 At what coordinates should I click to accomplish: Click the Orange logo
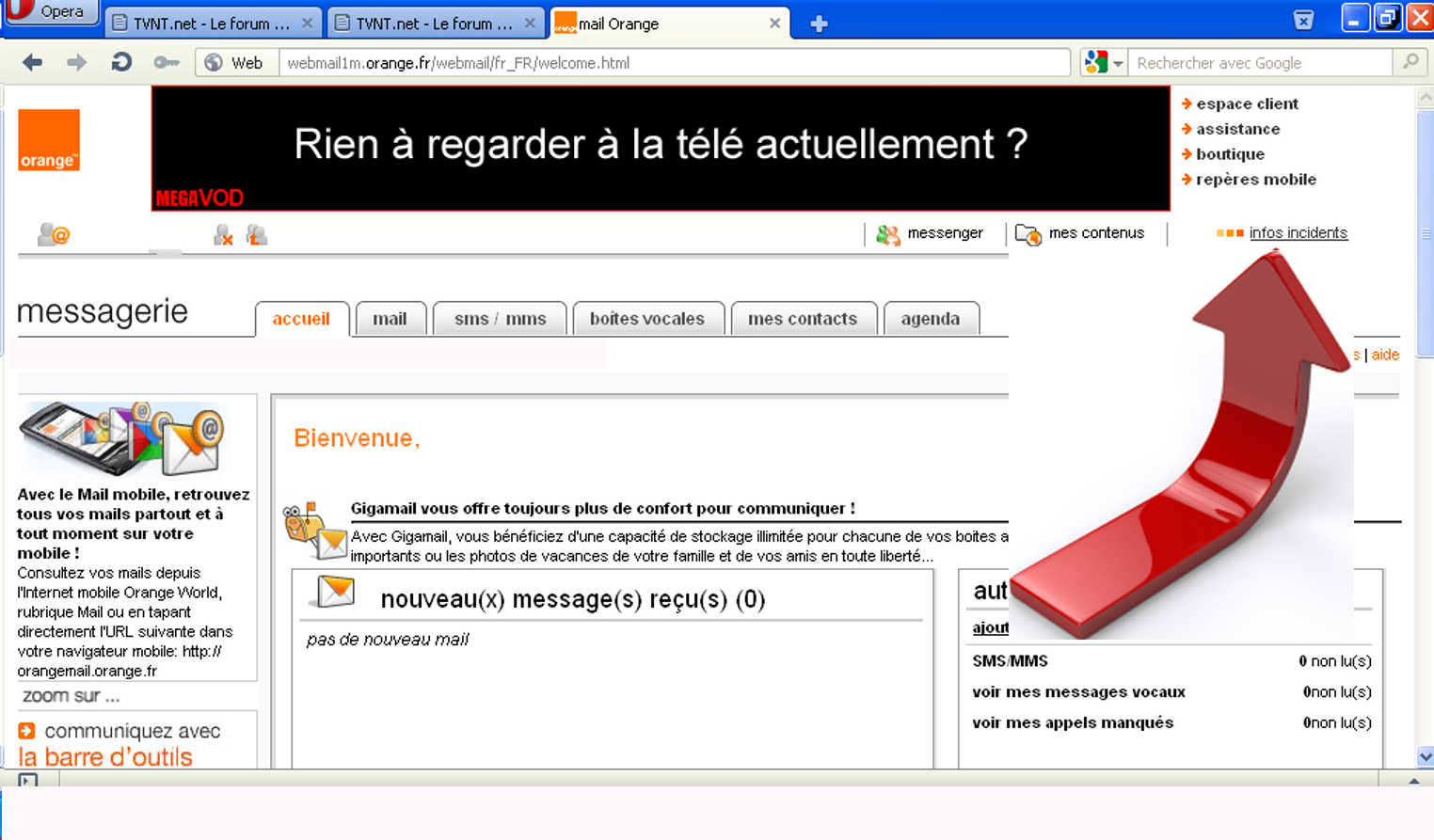[49, 140]
